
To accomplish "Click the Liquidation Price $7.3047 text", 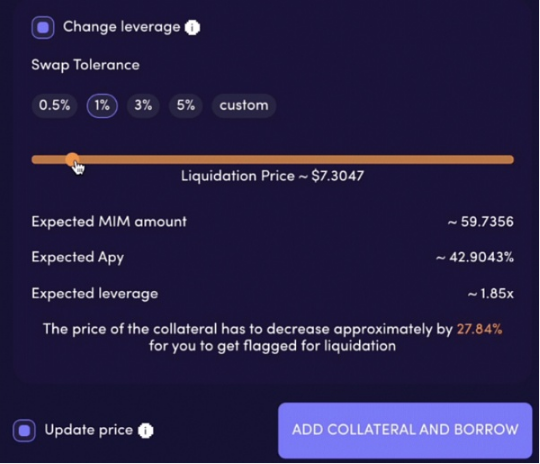I will point(272,176).
